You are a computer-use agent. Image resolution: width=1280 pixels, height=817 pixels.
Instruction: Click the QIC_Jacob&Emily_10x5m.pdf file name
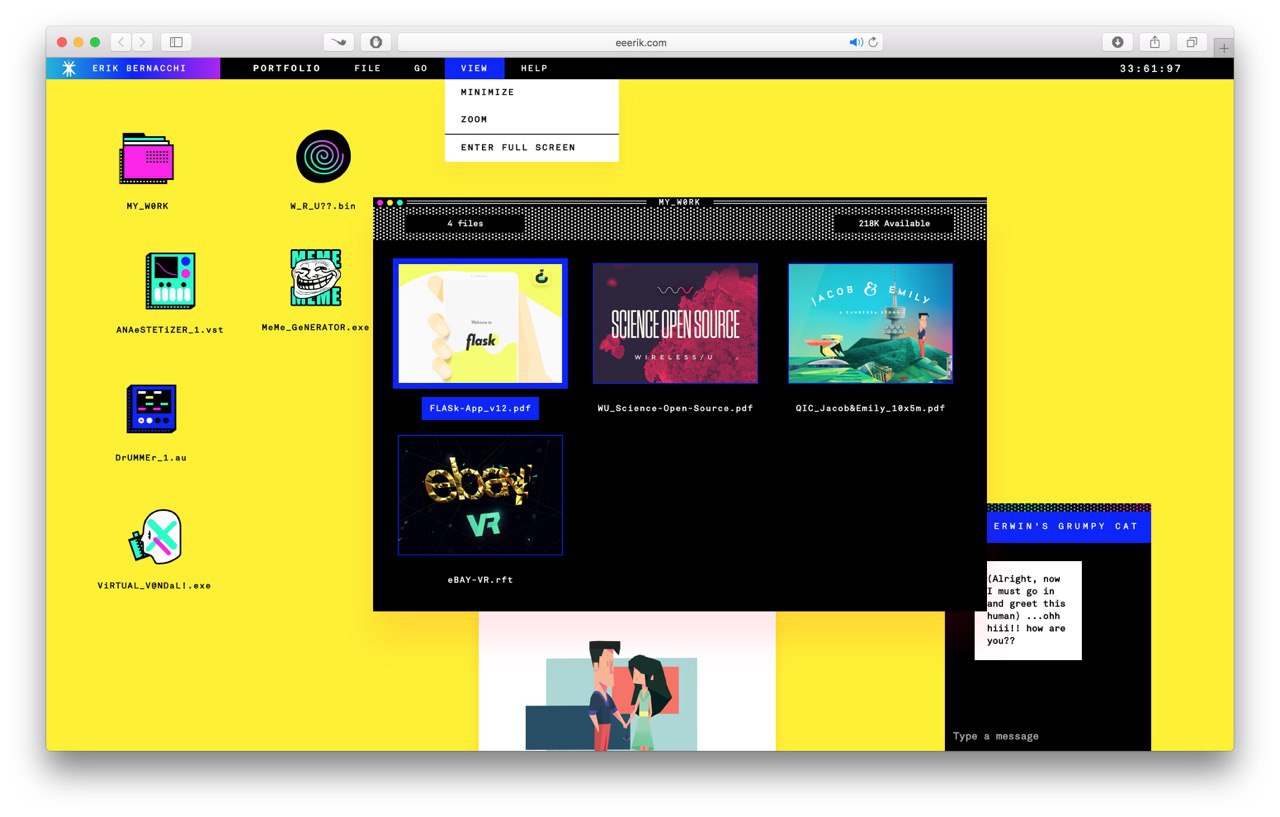click(870, 408)
